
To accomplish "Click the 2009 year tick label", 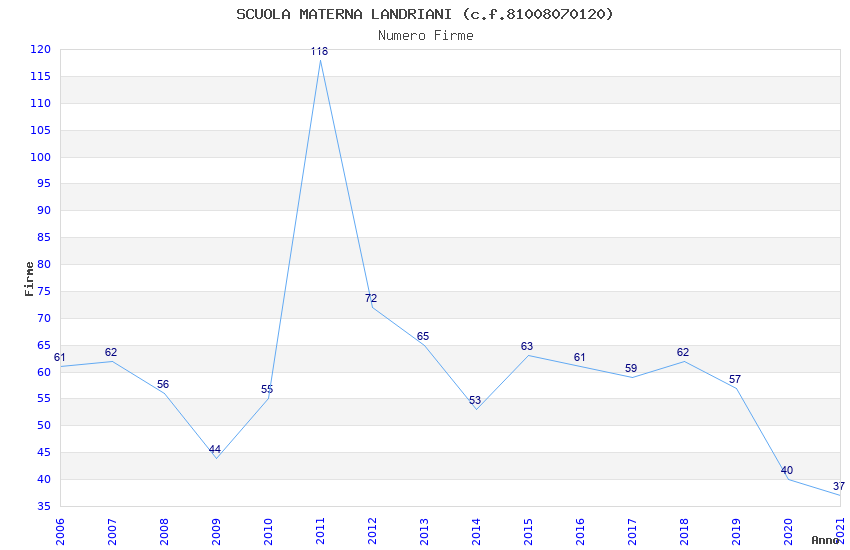I will (x=216, y=532).
